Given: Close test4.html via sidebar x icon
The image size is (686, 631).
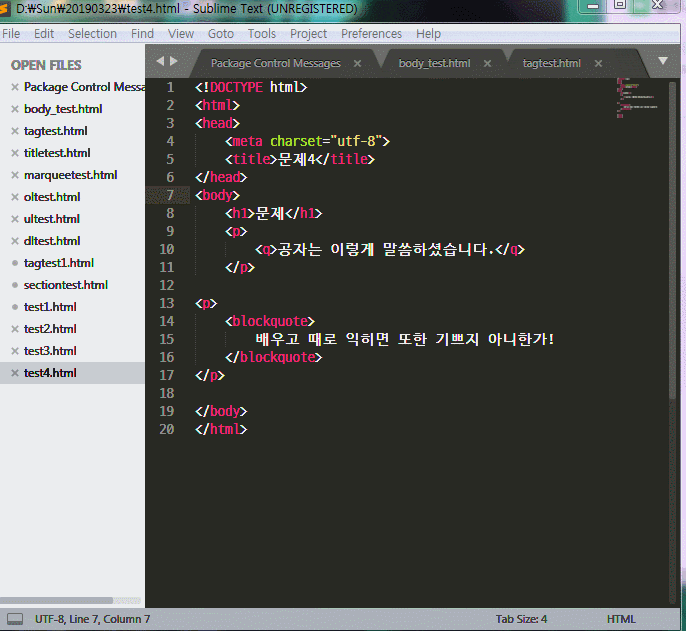Looking at the screenshot, I should (15, 373).
